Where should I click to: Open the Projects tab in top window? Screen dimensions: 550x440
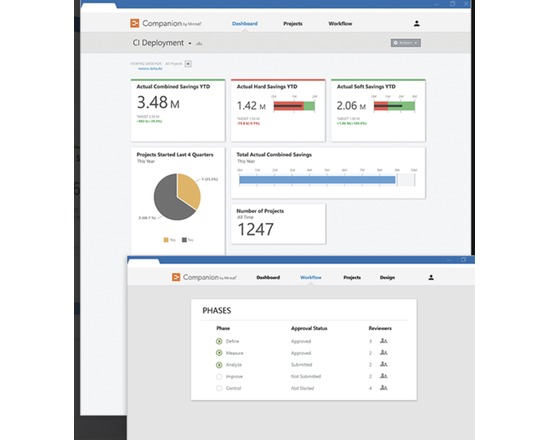[x=293, y=24]
